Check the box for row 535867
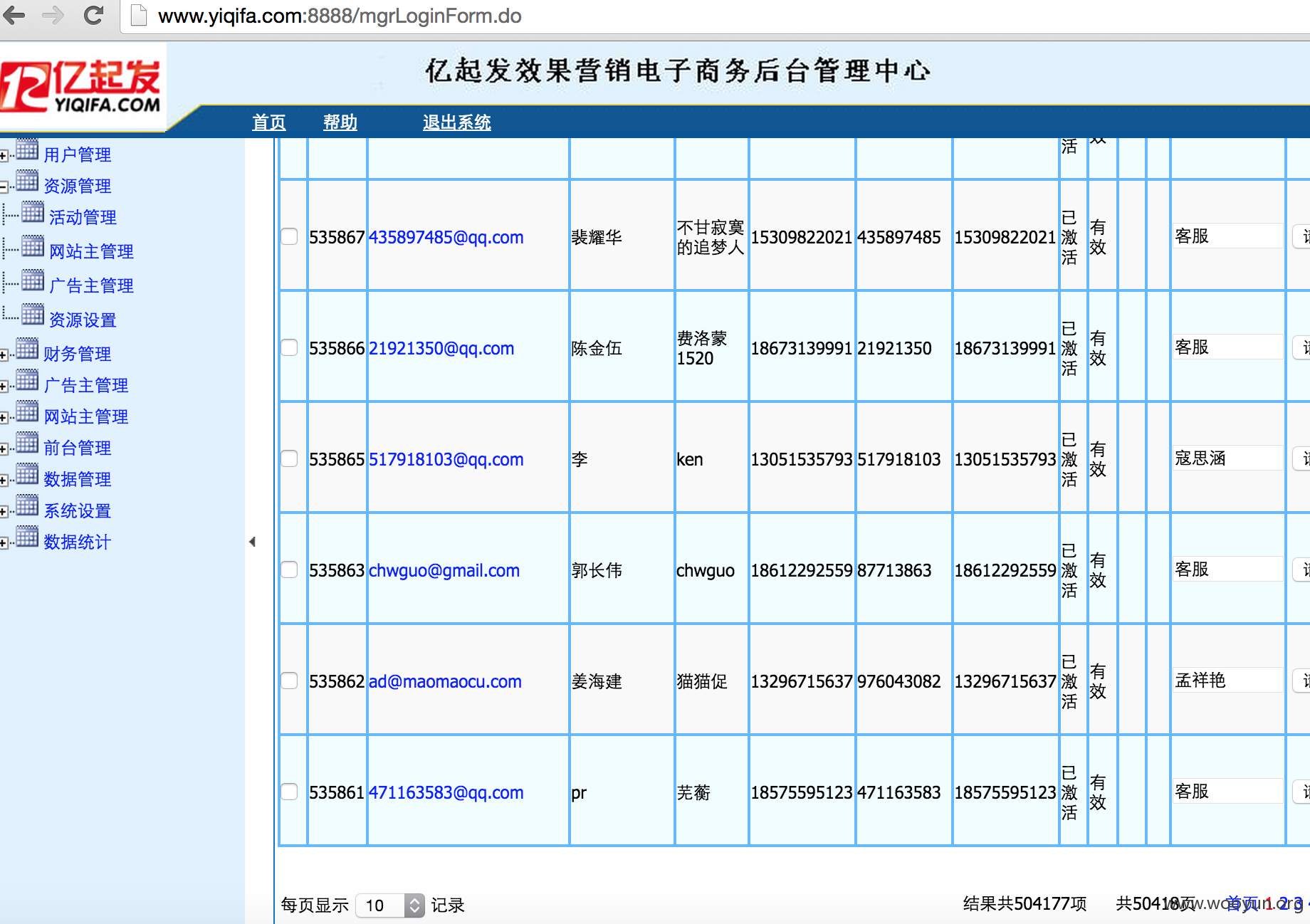The width and height of the screenshot is (1310, 924). point(289,236)
